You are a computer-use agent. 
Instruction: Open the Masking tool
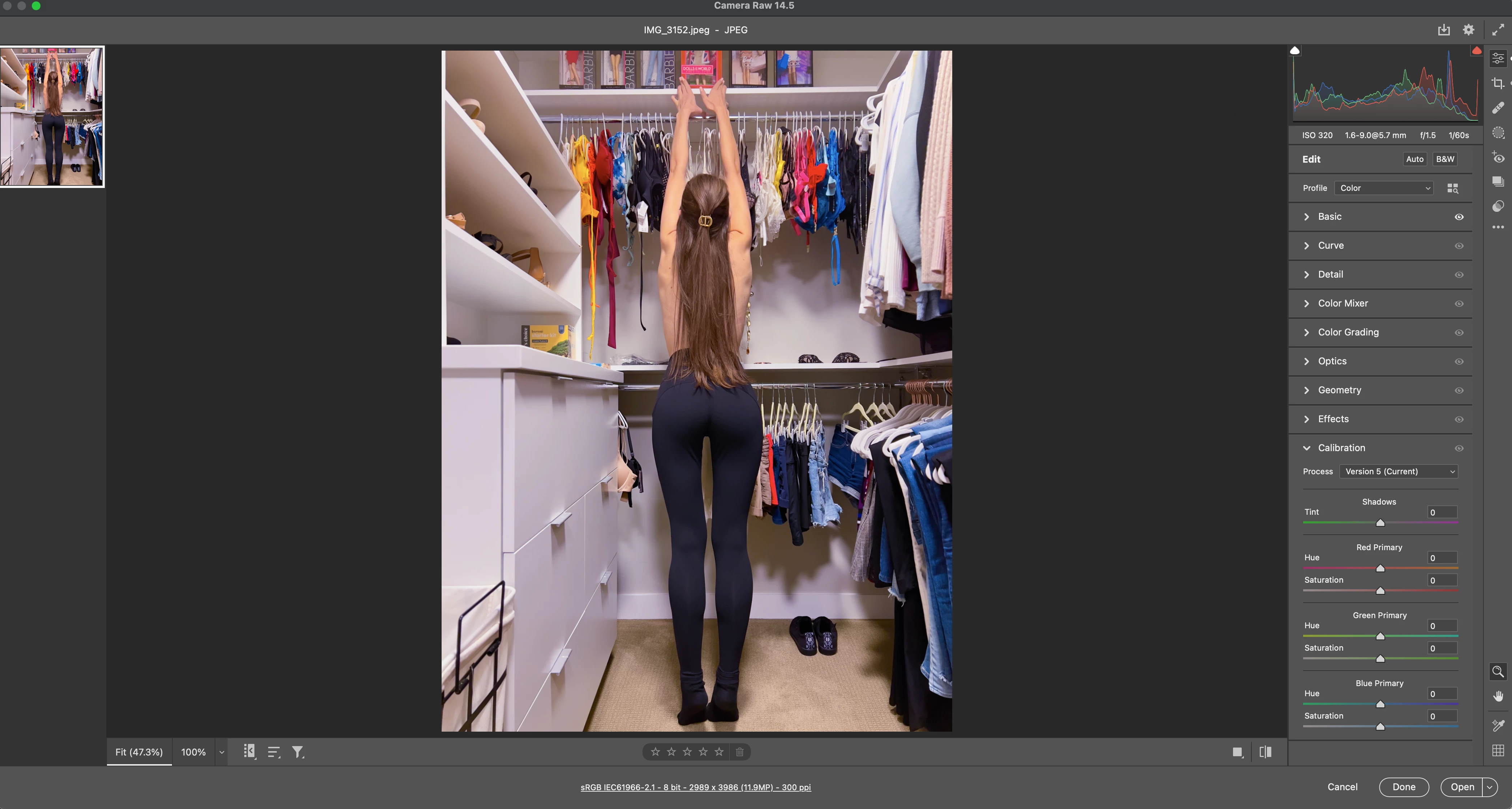pyautogui.click(x=1498, y=133)
